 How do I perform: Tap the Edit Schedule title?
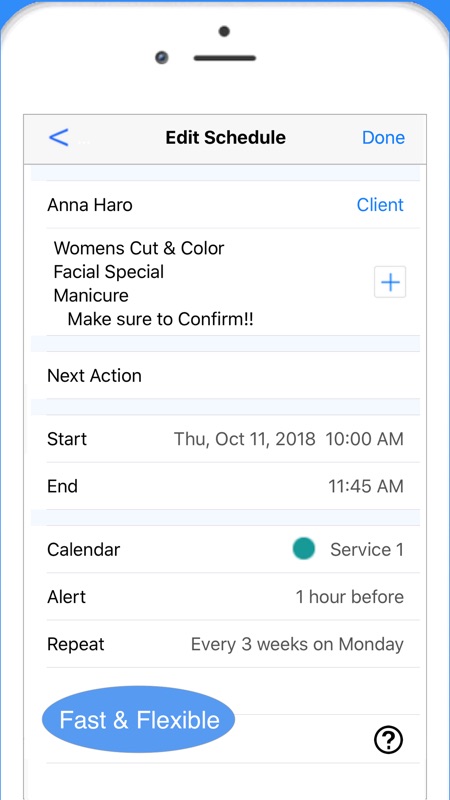pyautogui.click(x=226, y=137)
